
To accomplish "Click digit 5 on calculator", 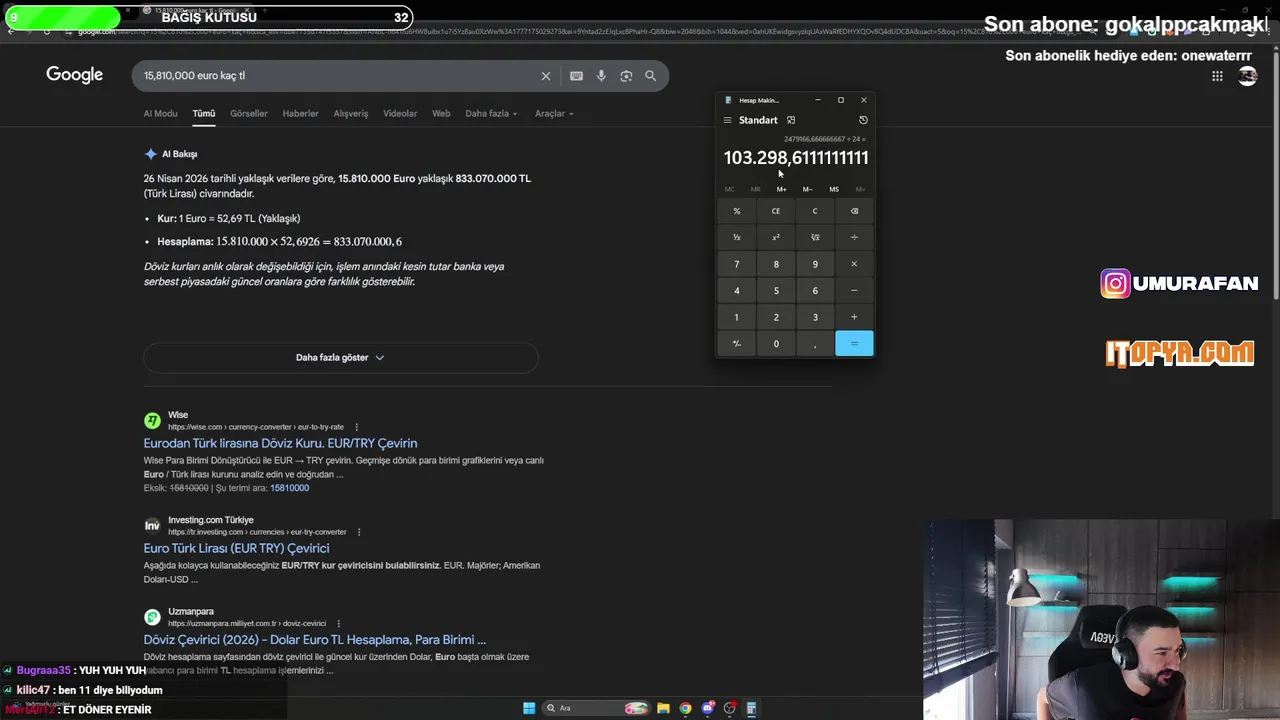I will 776,290.
